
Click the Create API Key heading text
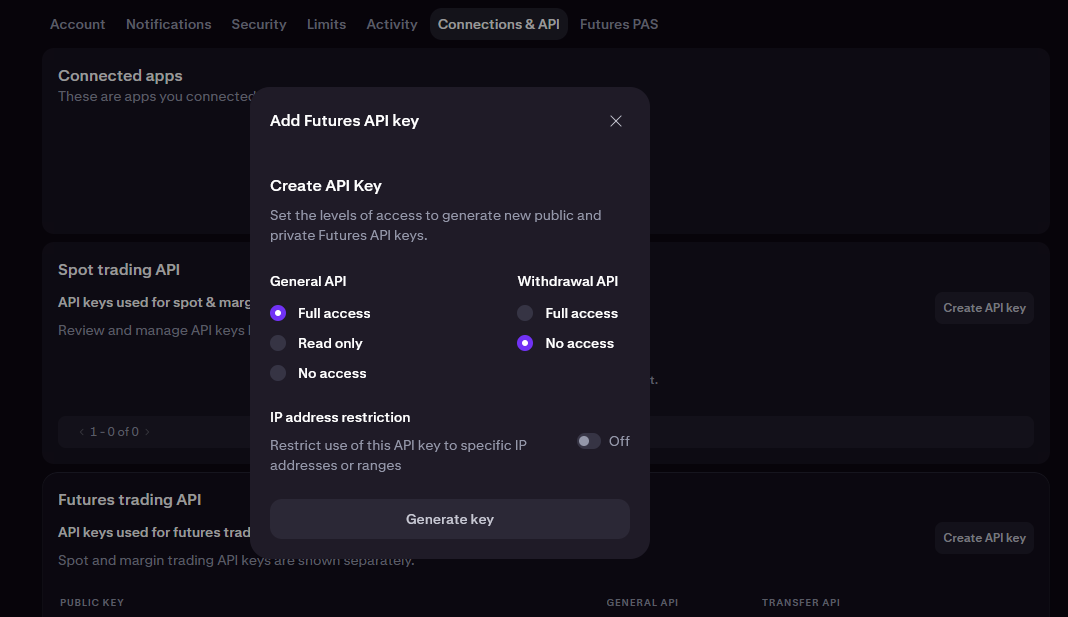click(x=326, y=186)
